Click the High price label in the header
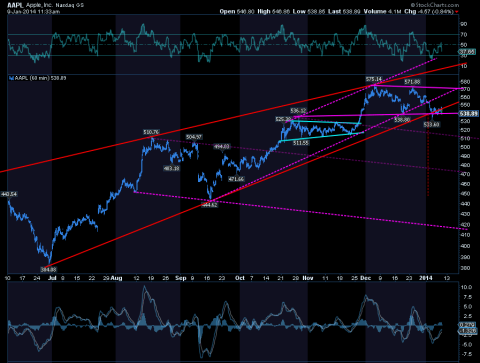Viewport: 480px width, 363px height. click(264, 11)
